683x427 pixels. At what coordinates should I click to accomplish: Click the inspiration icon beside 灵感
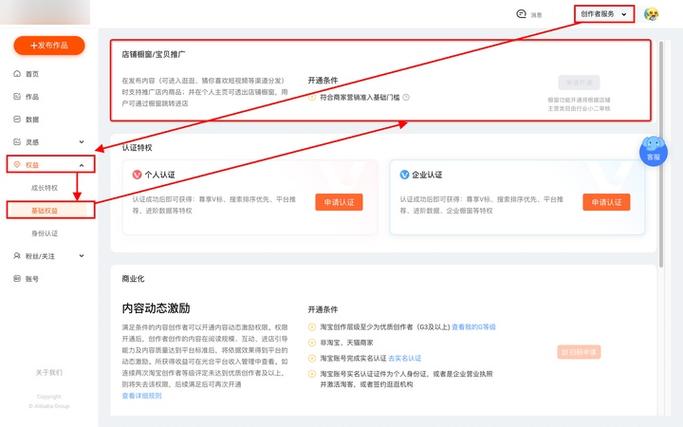click(x=17, y=142)
